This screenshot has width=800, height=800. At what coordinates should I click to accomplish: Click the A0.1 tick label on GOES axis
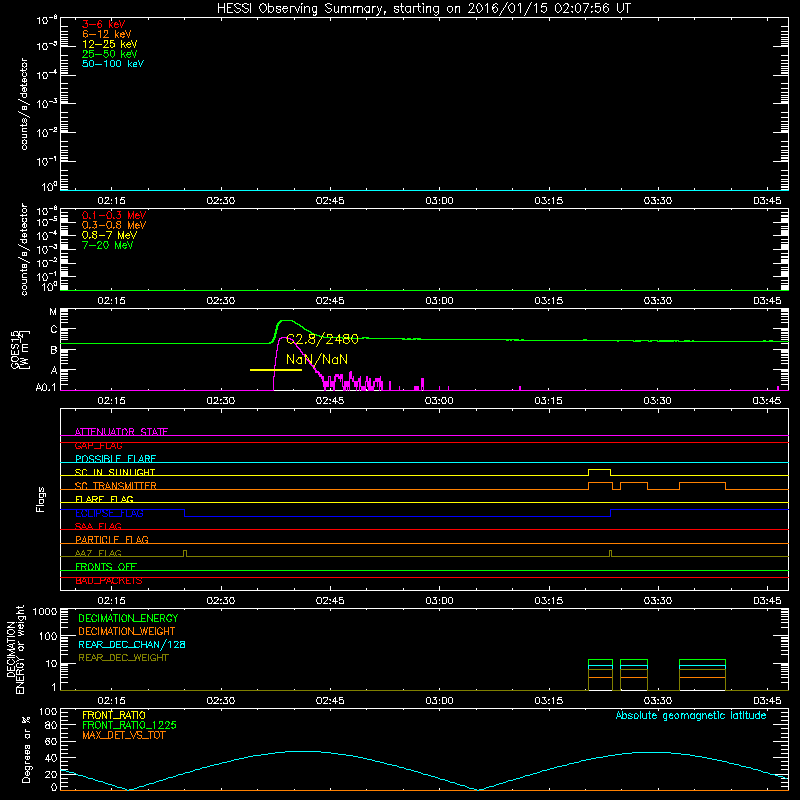click(x=45, y=388)
